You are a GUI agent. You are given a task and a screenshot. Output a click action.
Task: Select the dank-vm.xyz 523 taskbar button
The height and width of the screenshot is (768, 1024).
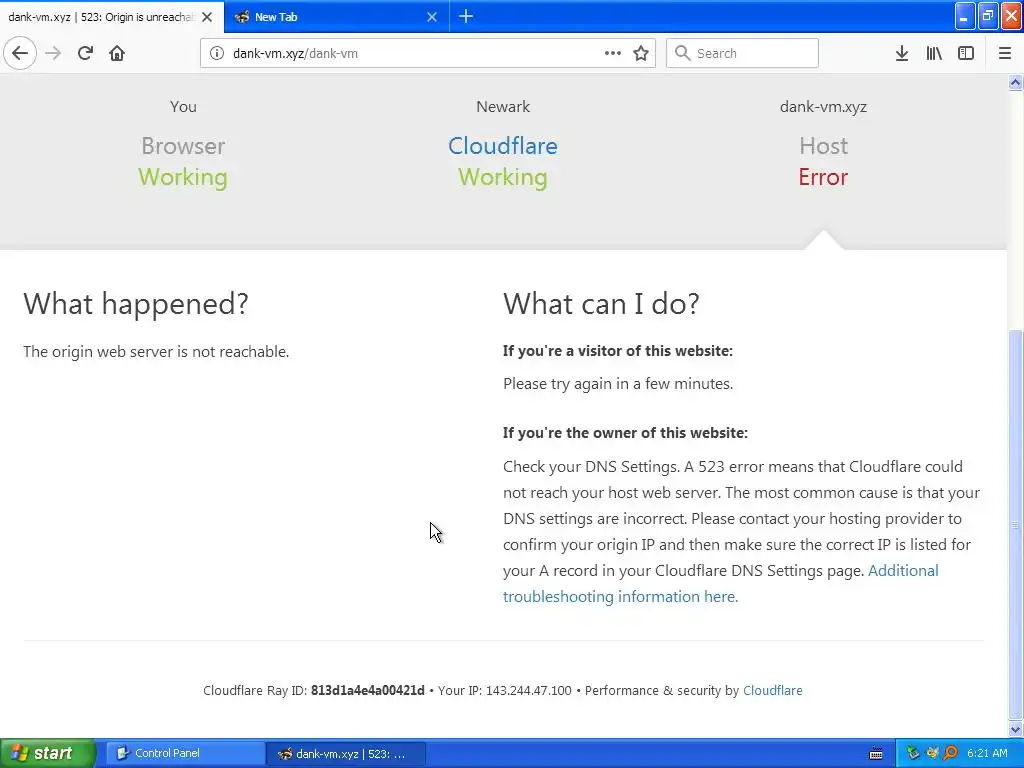(346, 754)
